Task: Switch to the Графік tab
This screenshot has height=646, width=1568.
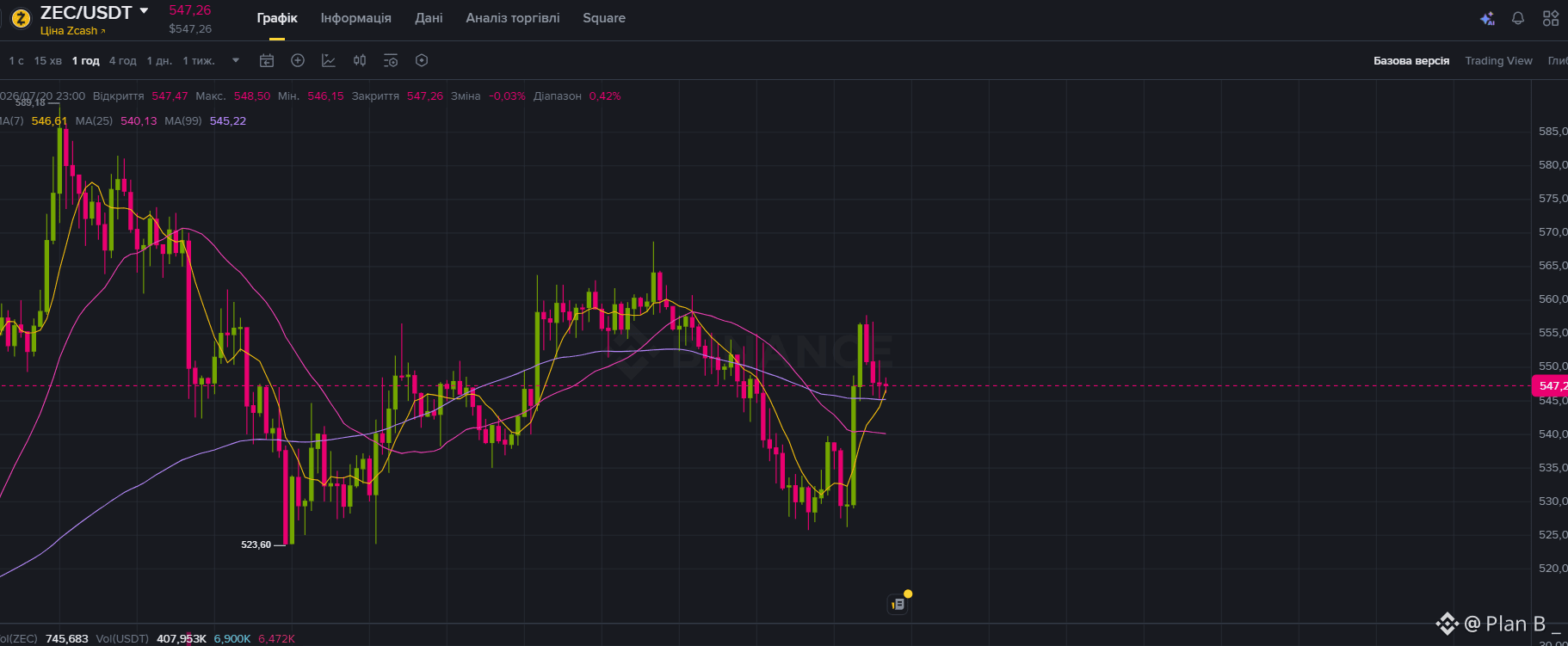Action: [x=277, y=18]
